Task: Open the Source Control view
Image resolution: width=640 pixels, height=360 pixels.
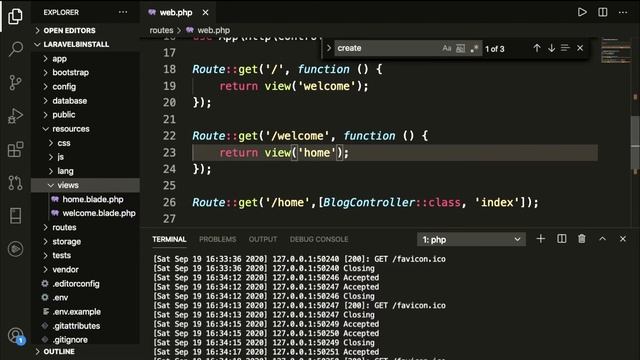Action: point(16,82)
